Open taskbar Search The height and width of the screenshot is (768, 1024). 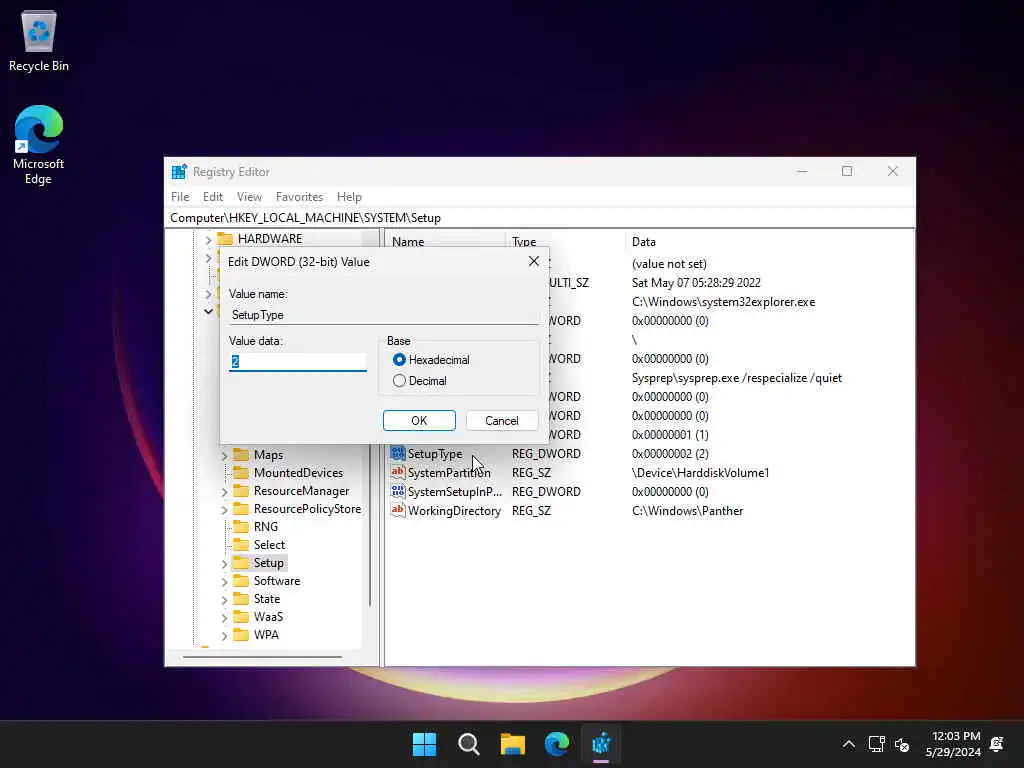(x=469, y=744)
